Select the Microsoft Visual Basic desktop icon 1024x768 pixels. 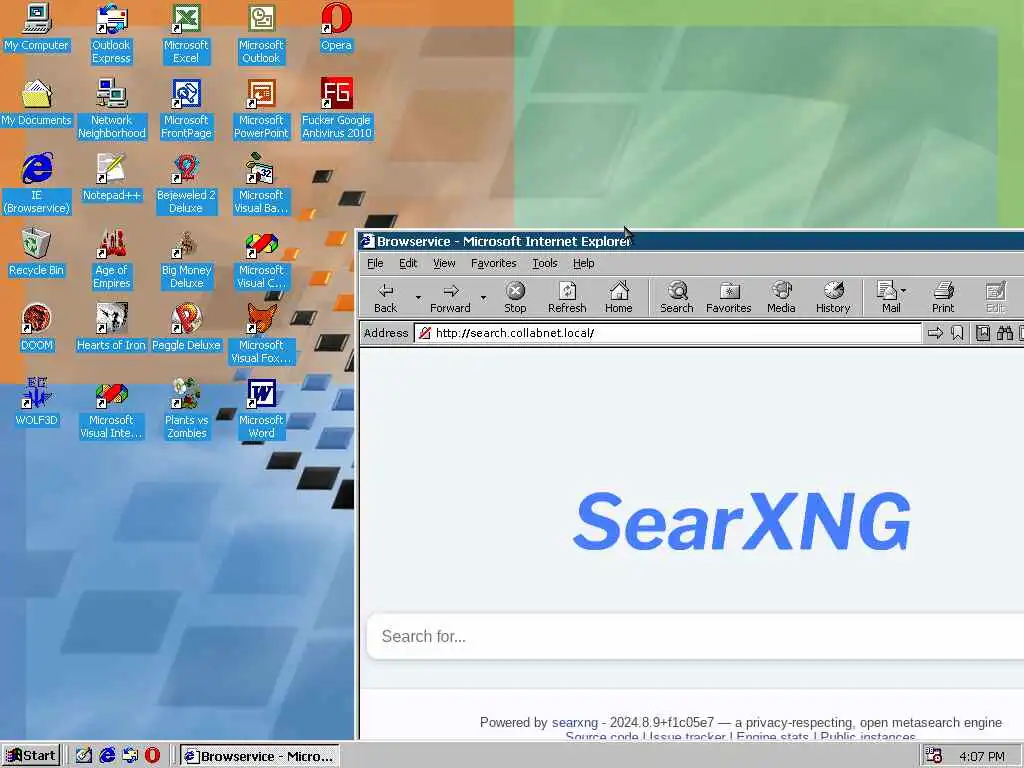(x=261, y=184)
